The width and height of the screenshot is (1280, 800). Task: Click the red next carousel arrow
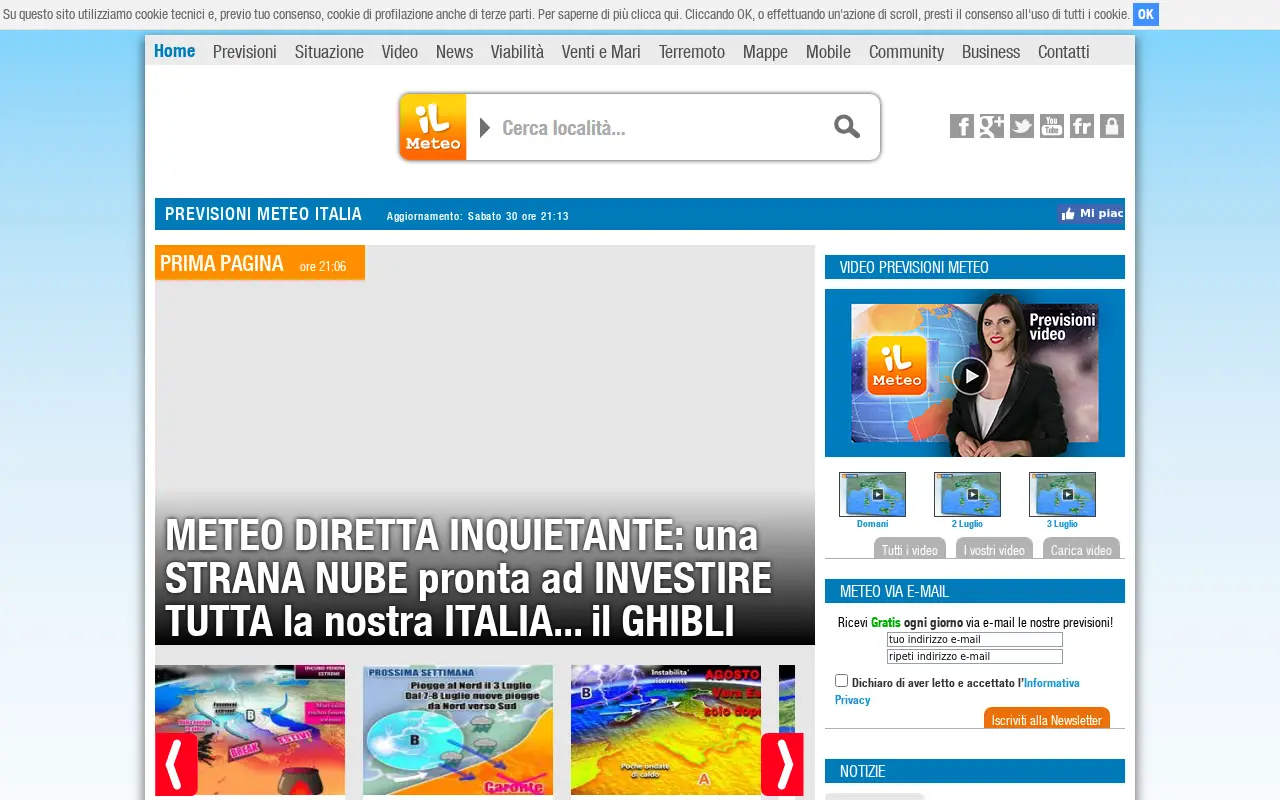pyautogui.click(x=782, y=764)
